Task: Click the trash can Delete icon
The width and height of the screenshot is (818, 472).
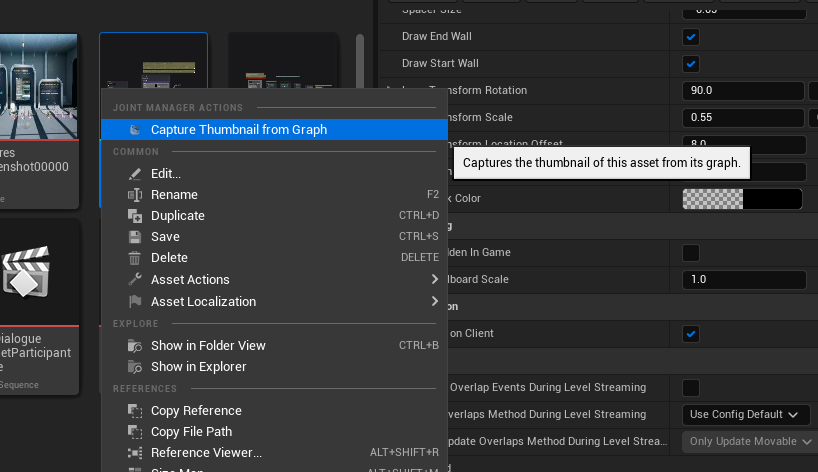Action: [134, 258]
